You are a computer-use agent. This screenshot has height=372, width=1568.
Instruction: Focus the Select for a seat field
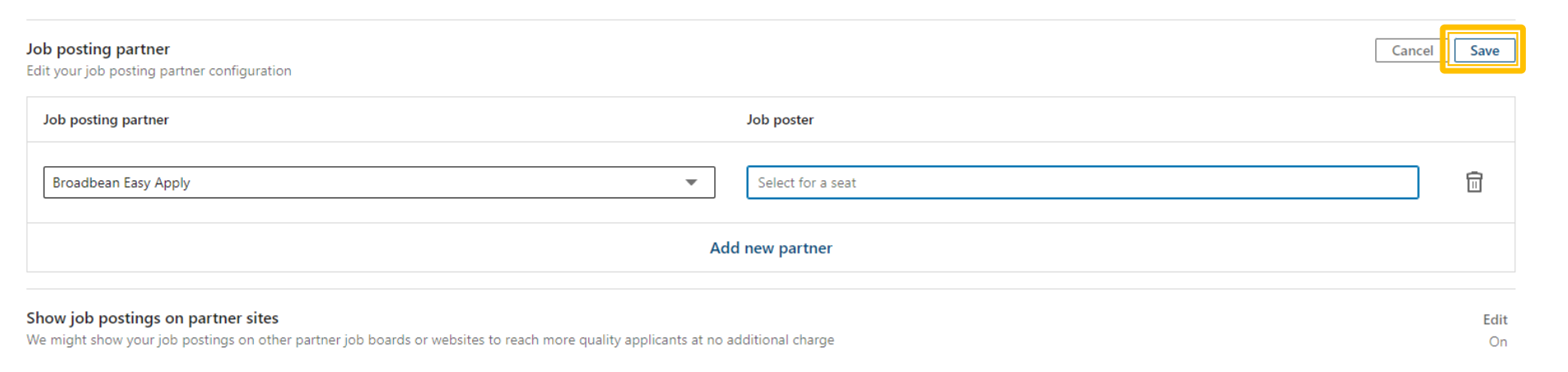[1082, 183]
